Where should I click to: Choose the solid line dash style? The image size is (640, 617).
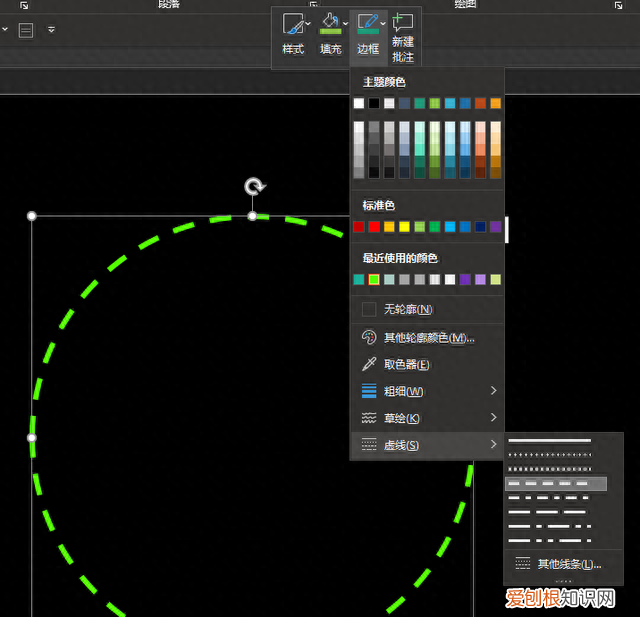[x=550, y=441]
